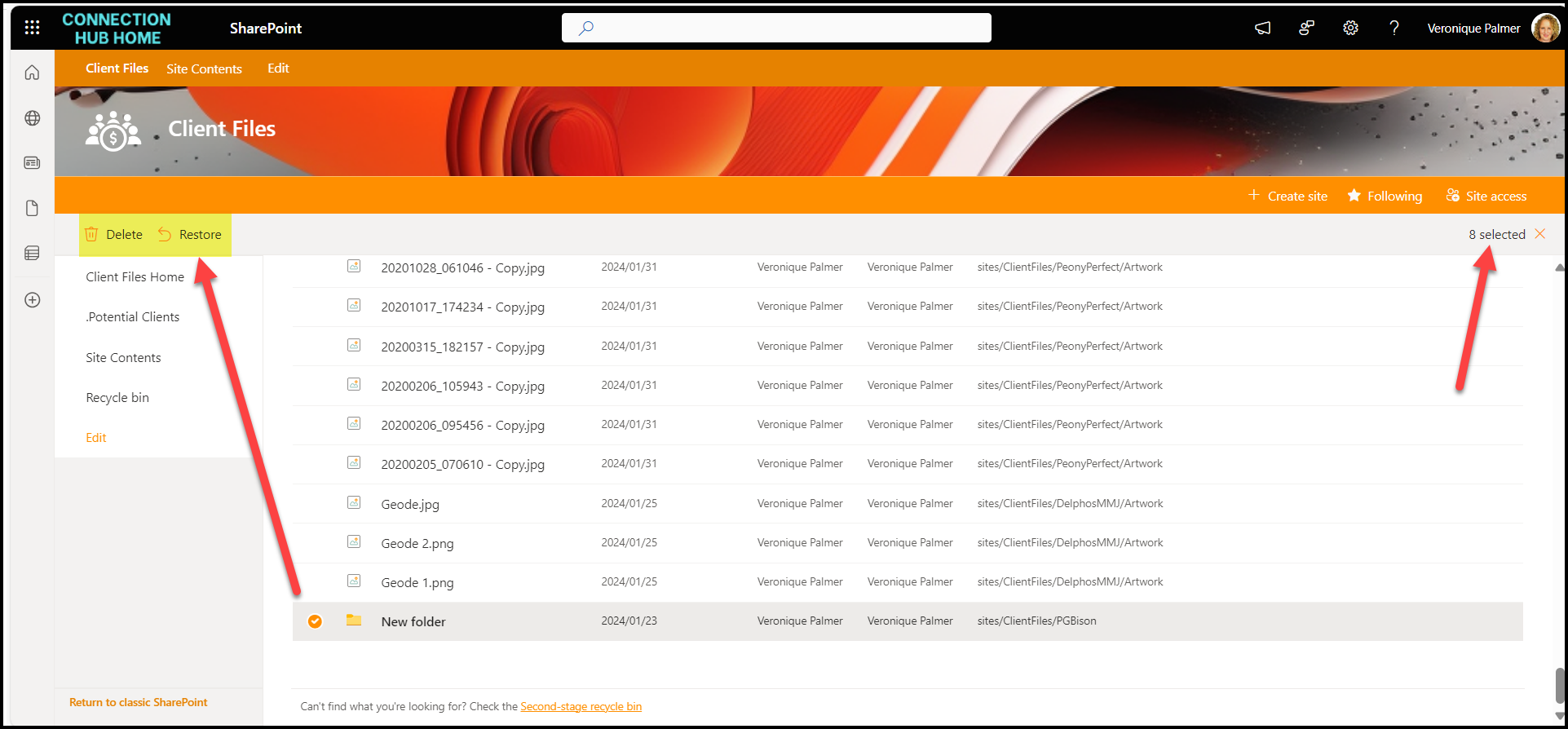Viewport: 1568px width, 729px height.
Task: Toggle the Following star for this site
Action: coord(1385,196)
